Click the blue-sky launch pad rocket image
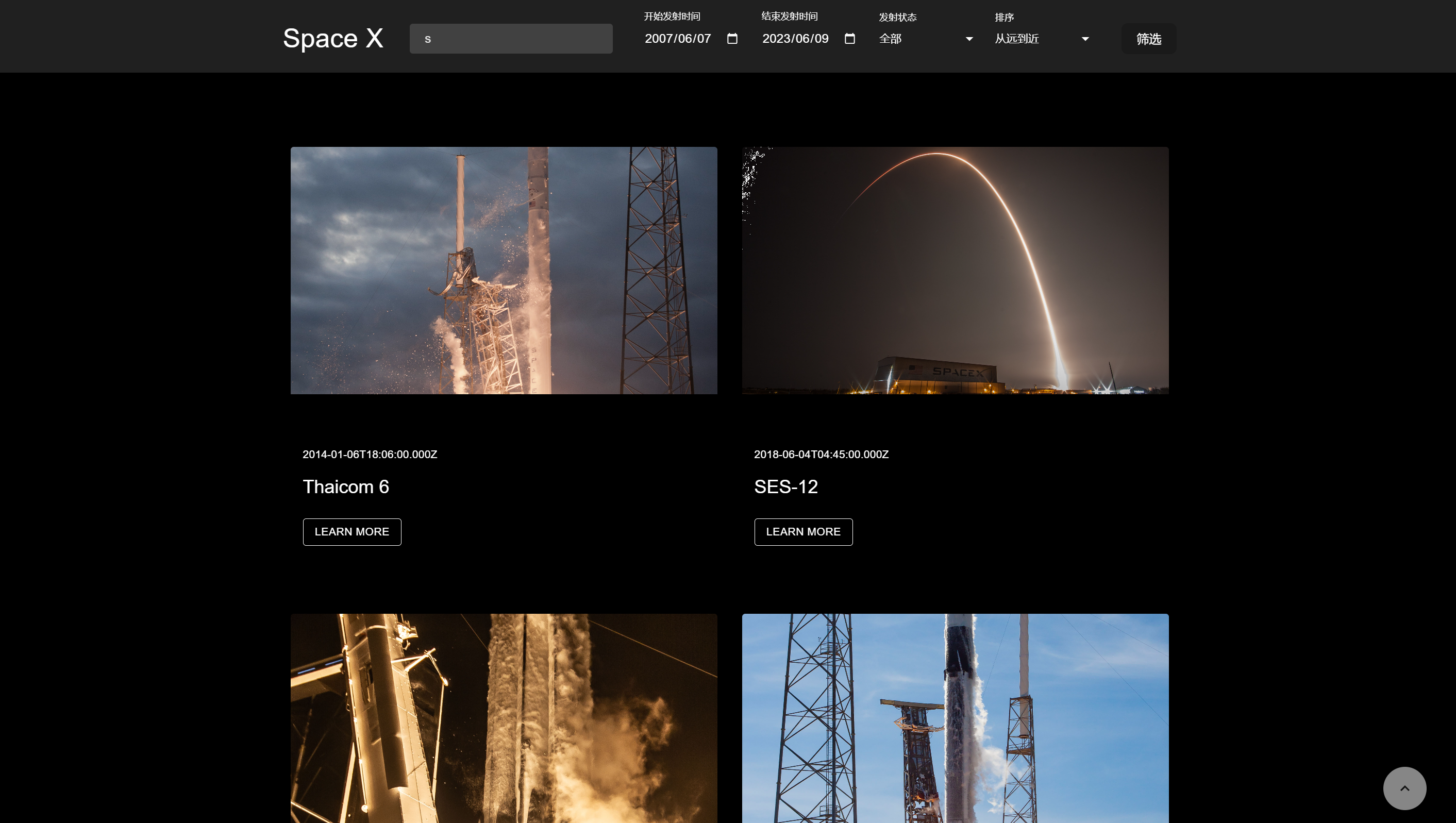1456x823 pixels. (955, 718)
